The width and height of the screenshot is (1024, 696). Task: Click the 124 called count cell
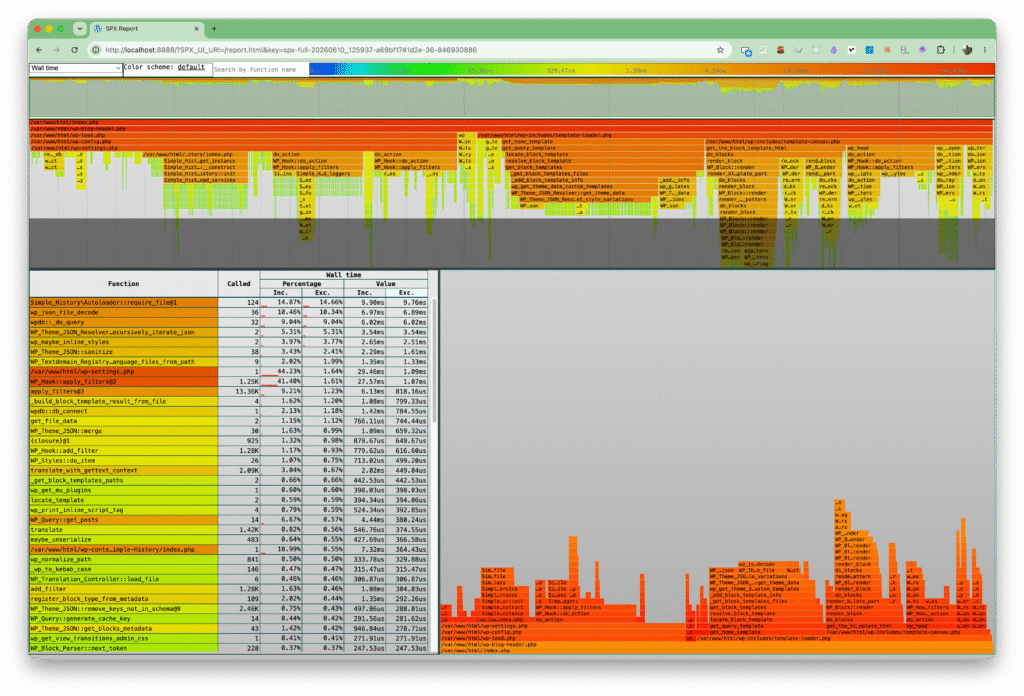coord(239,303)
